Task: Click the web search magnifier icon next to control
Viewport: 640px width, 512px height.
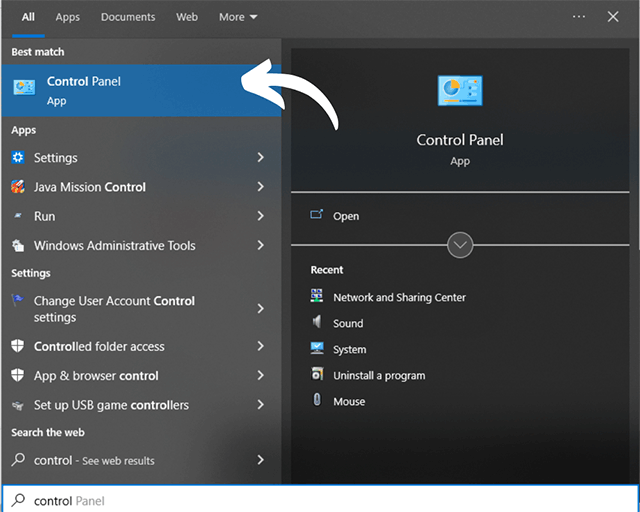Action: point(18,460)
